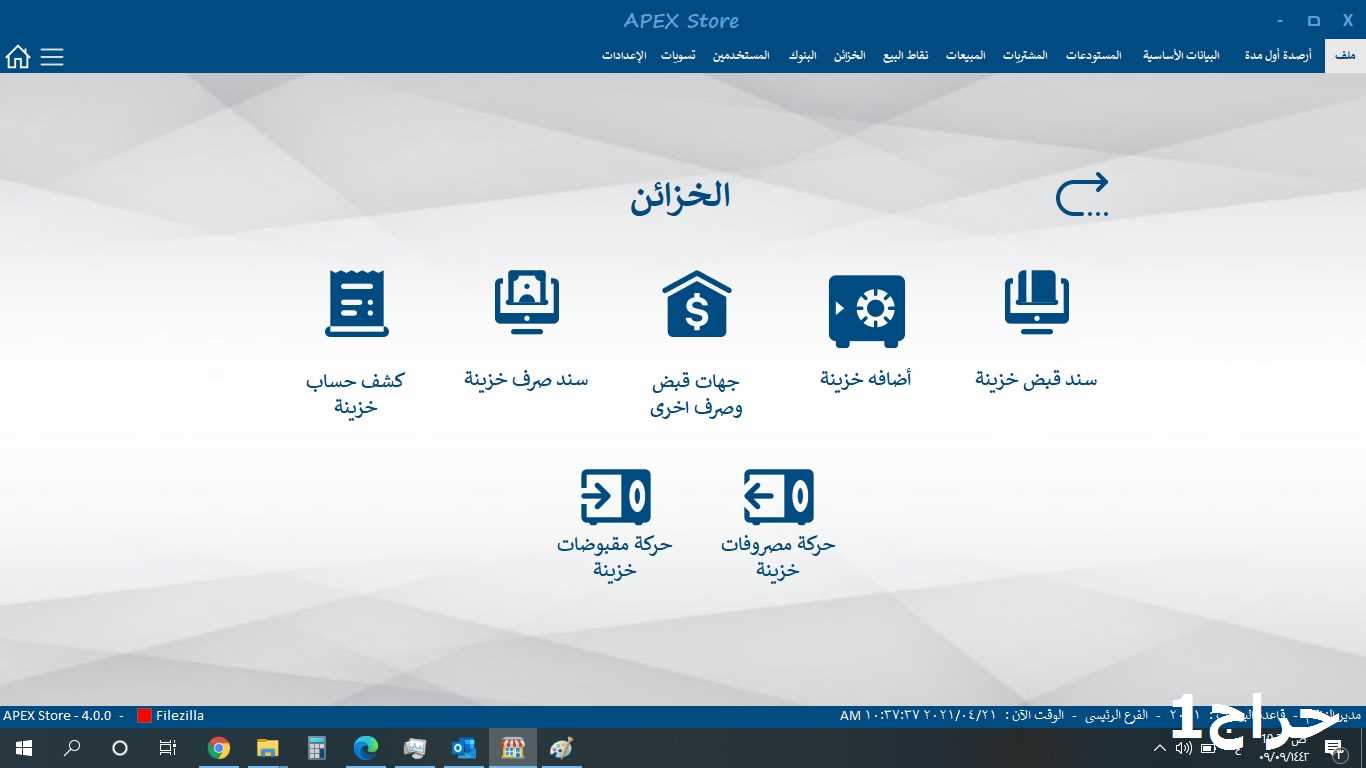Launch Google Chrome from the taskbar
Image resolution: width=1366 pixels, height=768 pixels.
[218, 748]
